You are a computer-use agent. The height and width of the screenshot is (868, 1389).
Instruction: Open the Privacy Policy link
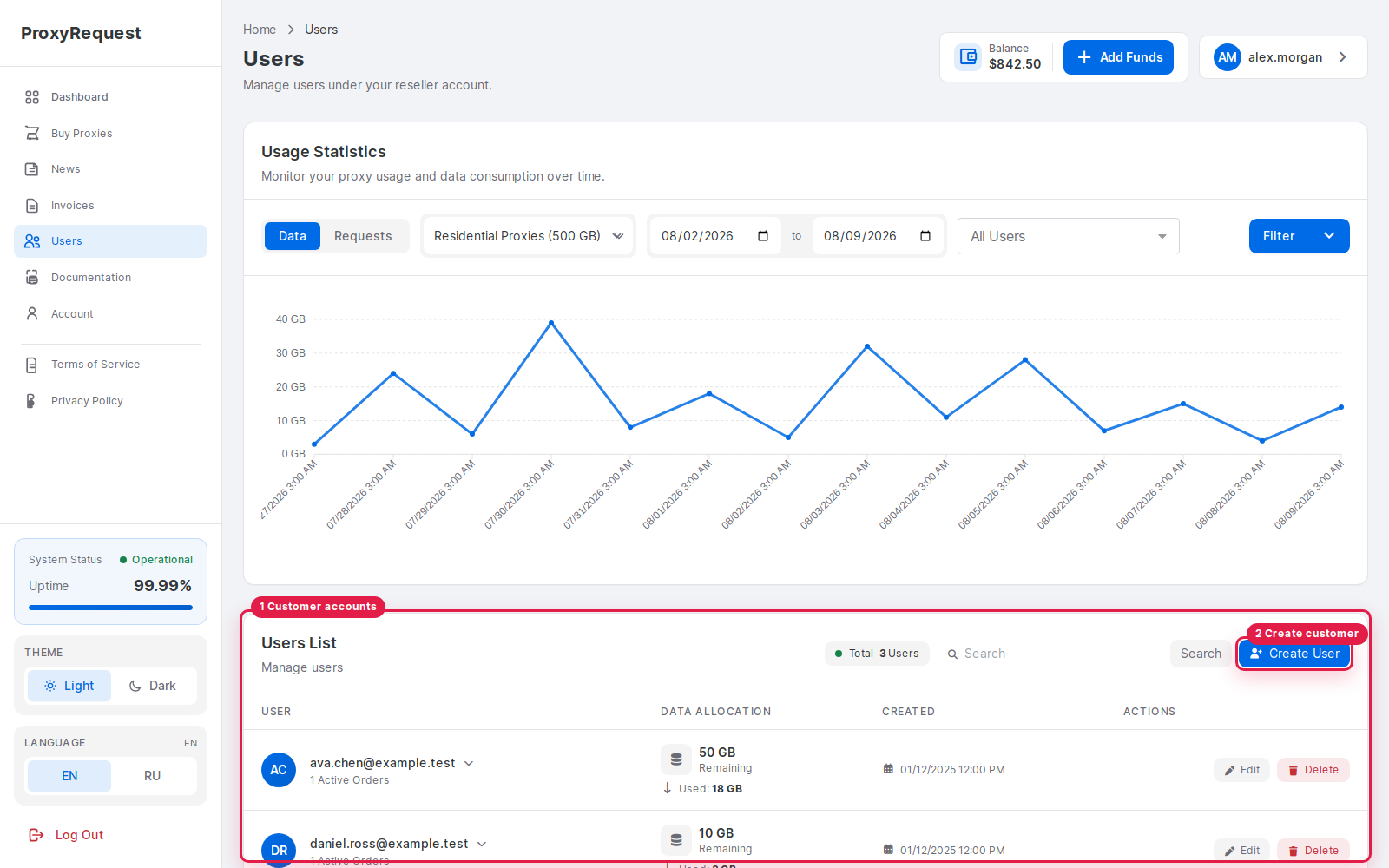click(x=110, y=401)
